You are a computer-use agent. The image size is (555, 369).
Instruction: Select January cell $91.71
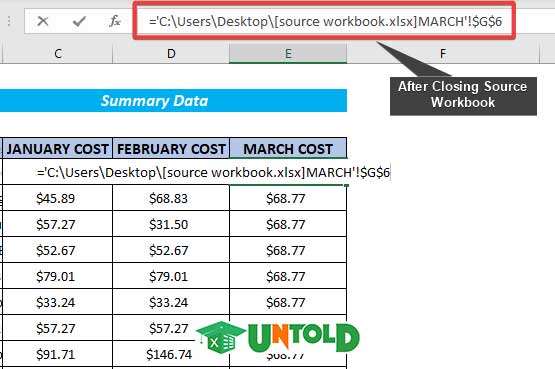click(x=58, y=354)
